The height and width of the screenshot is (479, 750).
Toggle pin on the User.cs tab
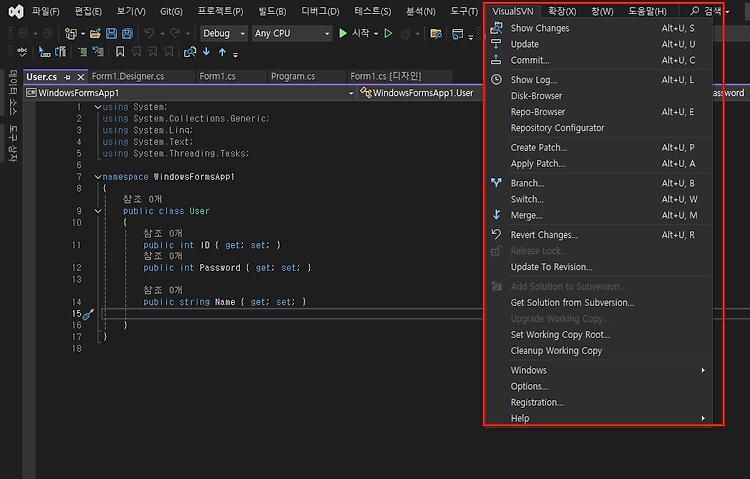pos(67,77)
